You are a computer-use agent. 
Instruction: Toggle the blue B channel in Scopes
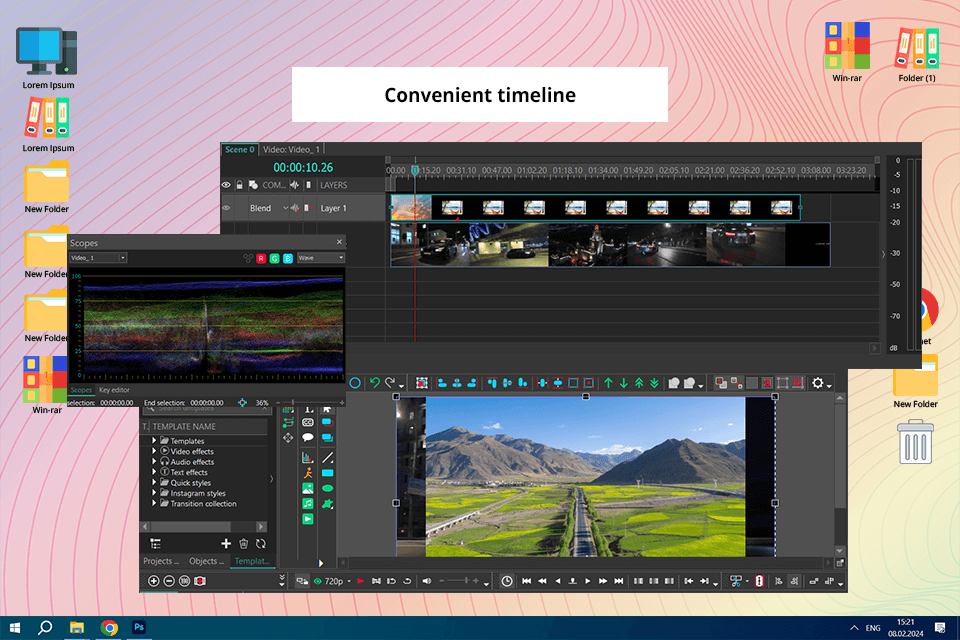pyautogui.click(x=288, y=258)
